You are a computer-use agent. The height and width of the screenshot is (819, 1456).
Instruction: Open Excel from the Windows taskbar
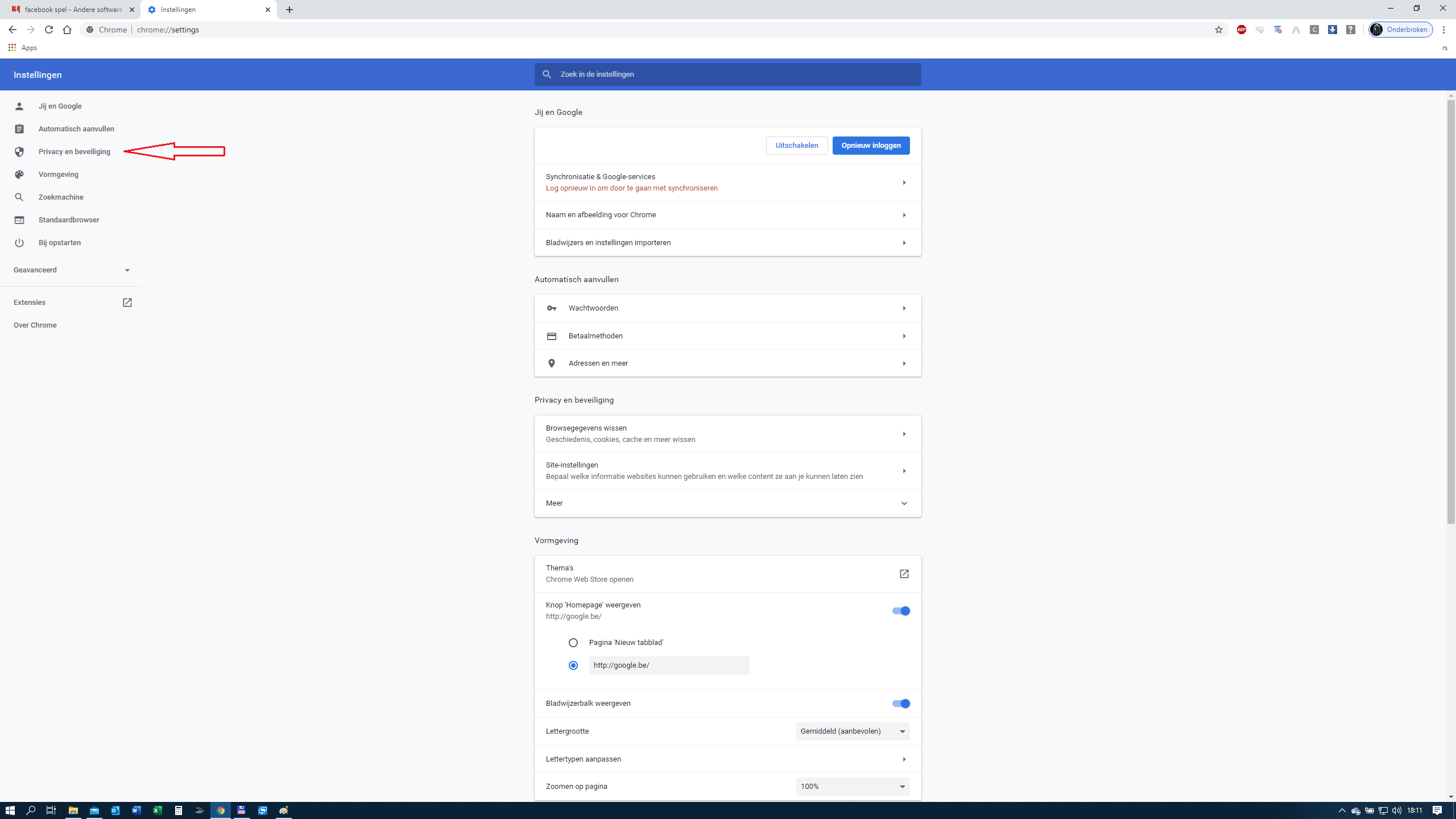click(158, 810)
